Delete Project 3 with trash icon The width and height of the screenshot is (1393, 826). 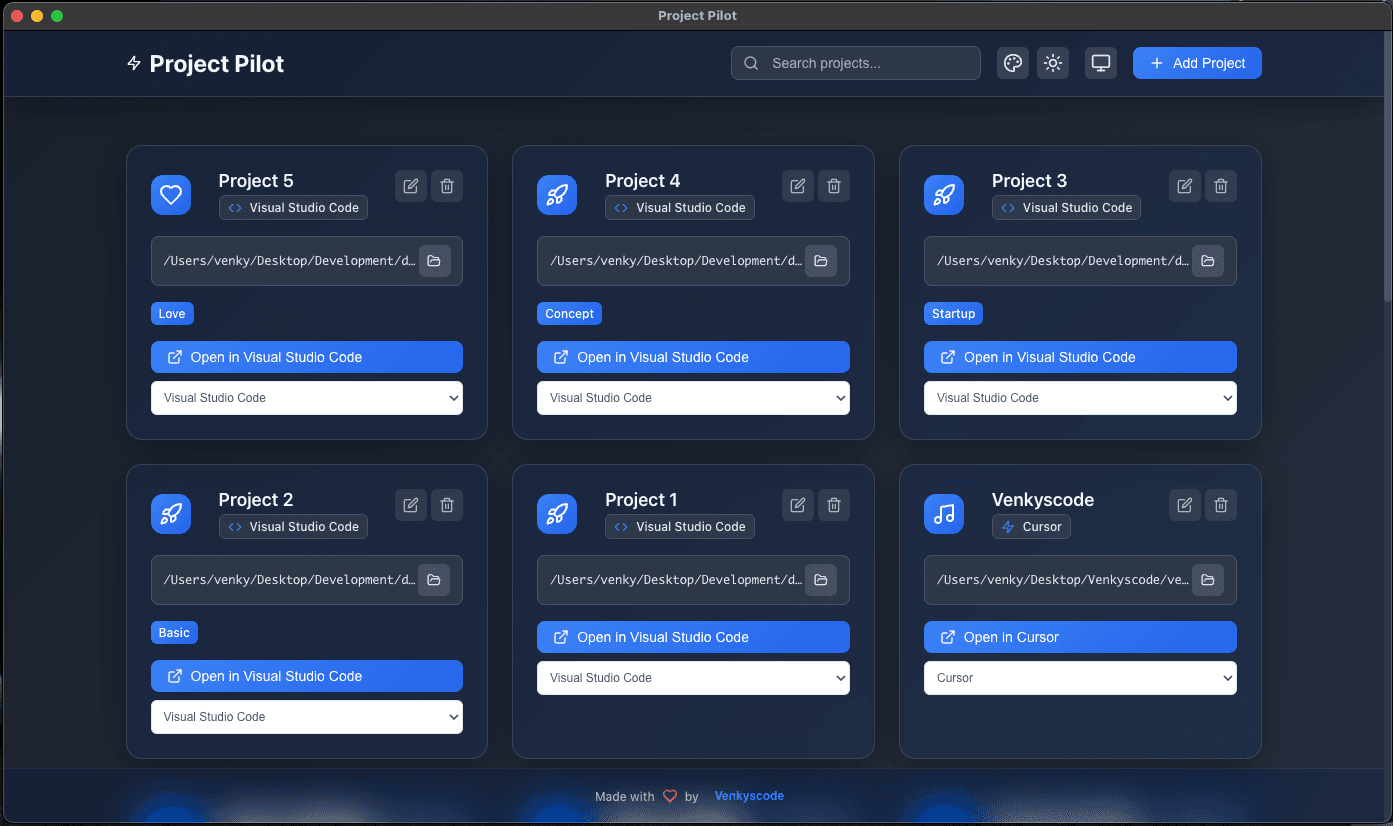(x=1221, y=186)
